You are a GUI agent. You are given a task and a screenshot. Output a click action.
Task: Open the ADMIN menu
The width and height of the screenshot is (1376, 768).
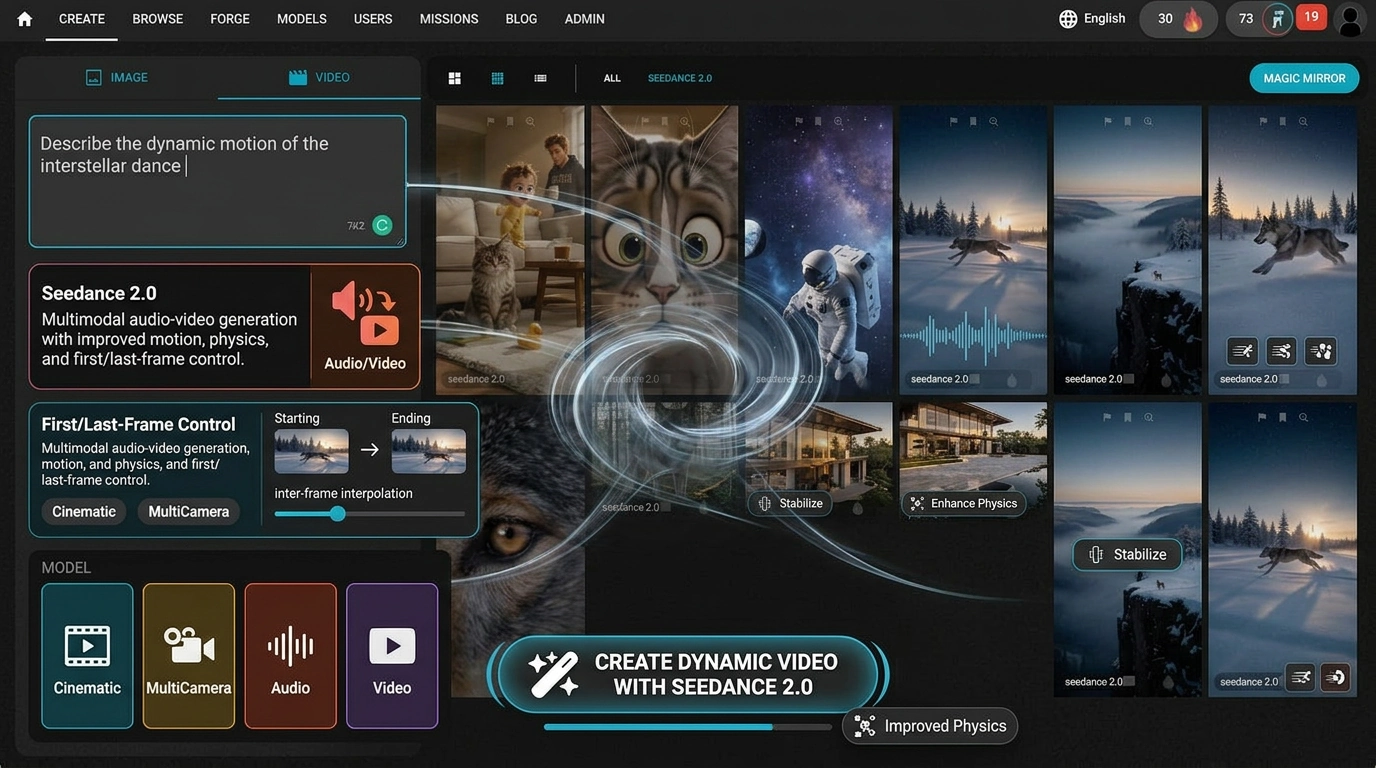click(x=585, y=19)
